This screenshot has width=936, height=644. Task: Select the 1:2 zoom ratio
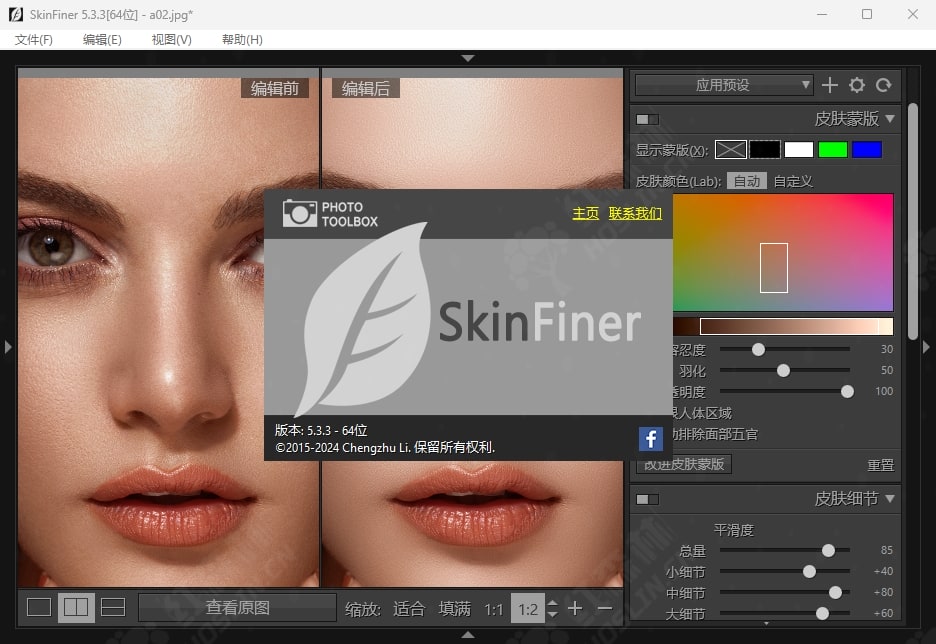(x=528, y=609)
